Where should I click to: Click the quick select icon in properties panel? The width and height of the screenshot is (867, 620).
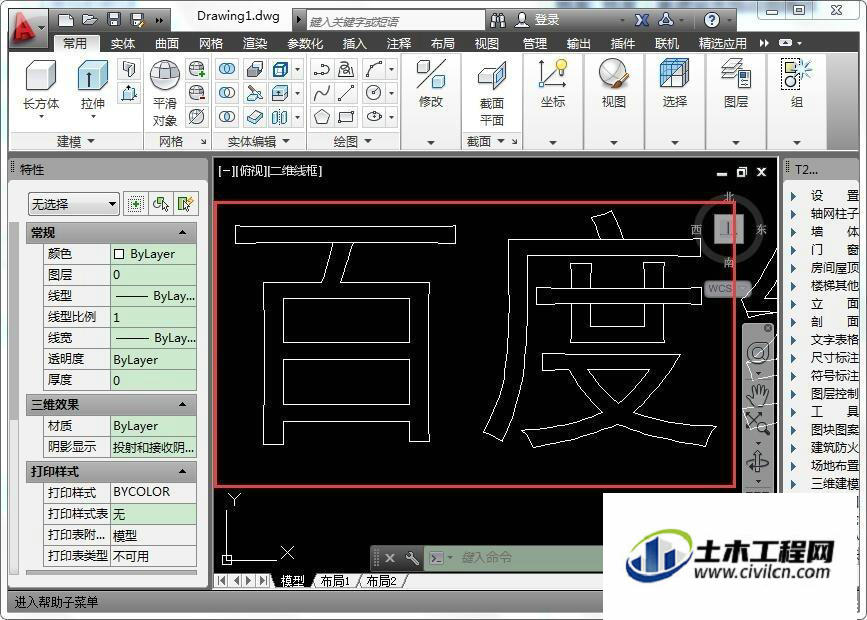pos(185,204)
